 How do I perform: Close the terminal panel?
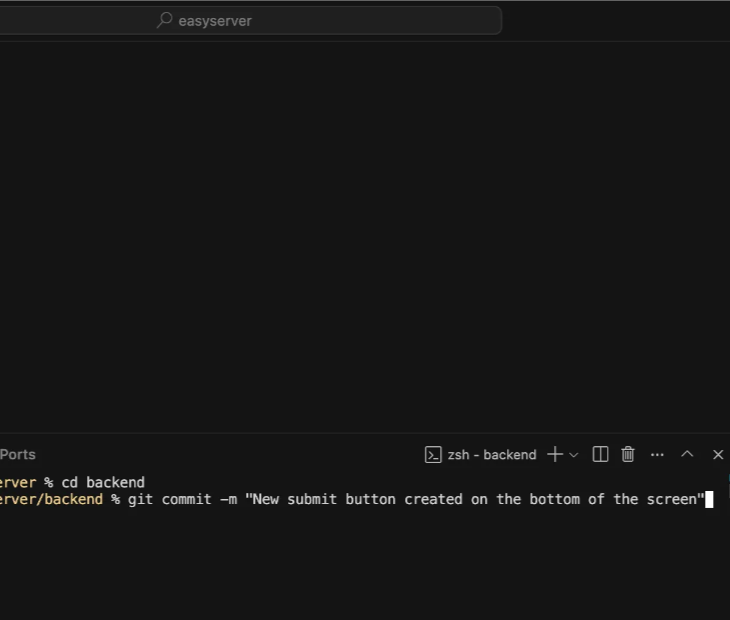click(718, 454)
